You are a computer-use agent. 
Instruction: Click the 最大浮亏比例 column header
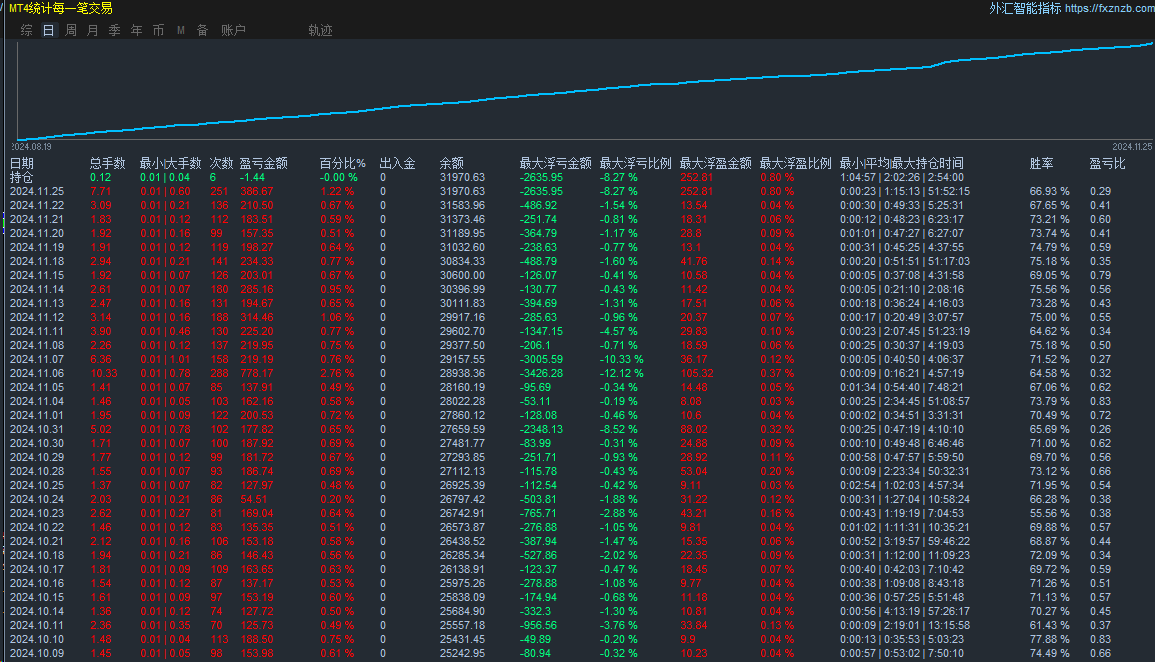636,163
